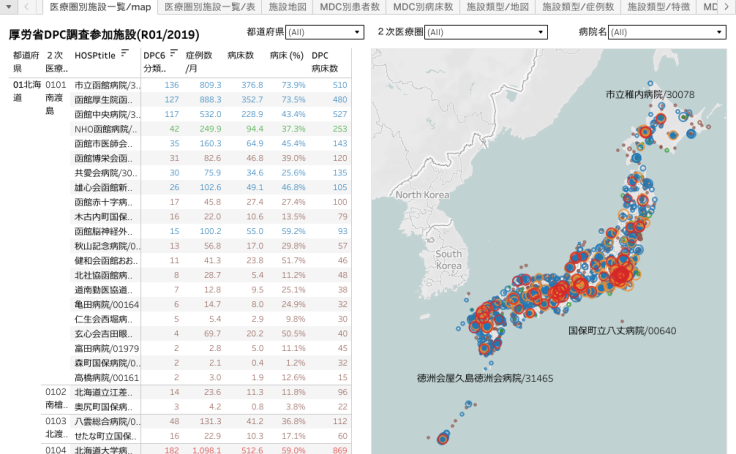Click the 症例数/月 column header

203,62
